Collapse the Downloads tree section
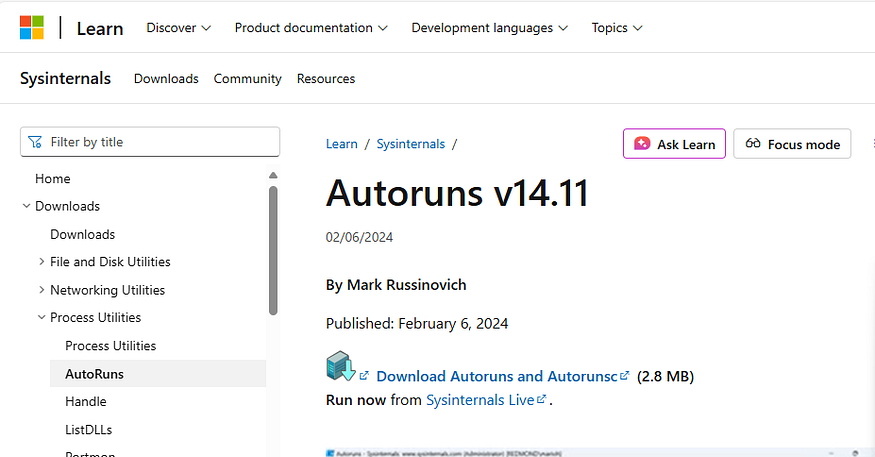 click(26, 206)
